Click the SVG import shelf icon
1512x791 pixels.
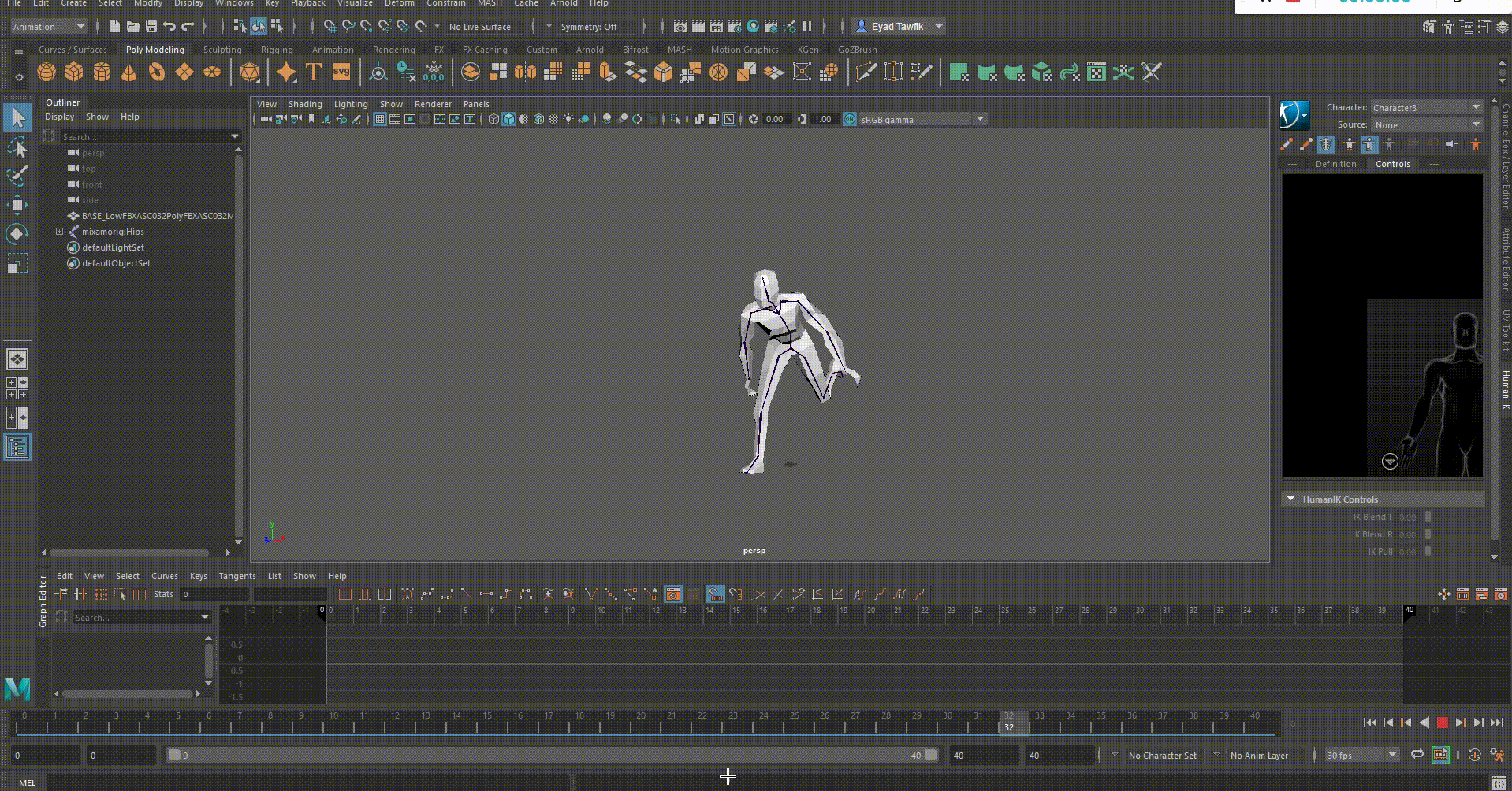341,72
